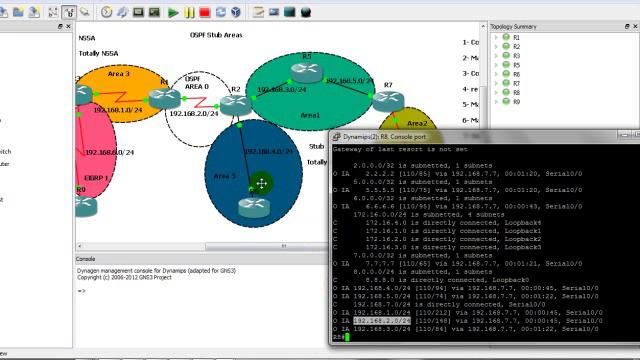Image resolution: width=640 pixels, height=360 pixels.
Task: Click the canvas scroll-left arrow
Action: pos(80,246)
